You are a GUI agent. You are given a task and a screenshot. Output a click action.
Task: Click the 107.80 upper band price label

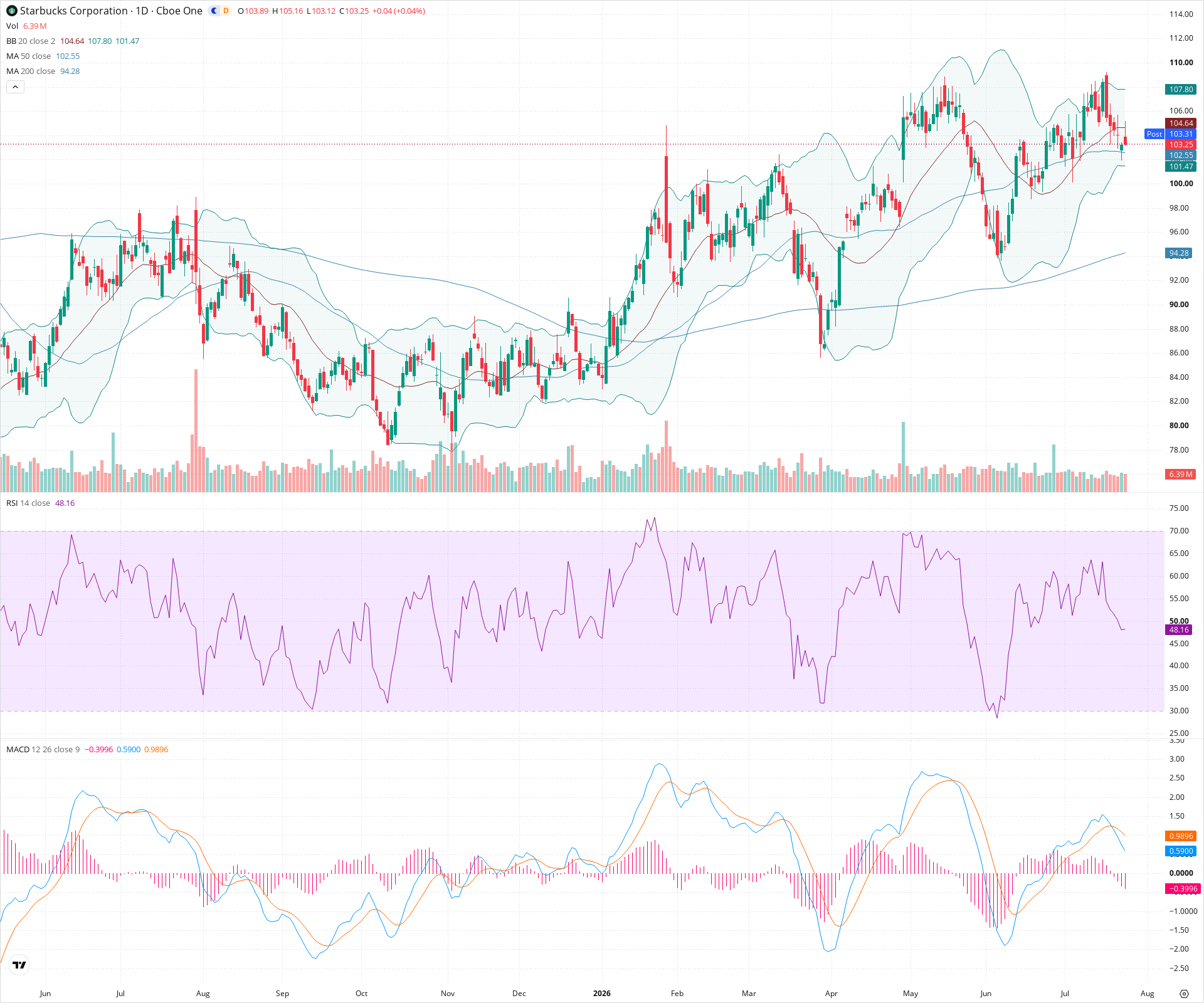coord(1181,90)
